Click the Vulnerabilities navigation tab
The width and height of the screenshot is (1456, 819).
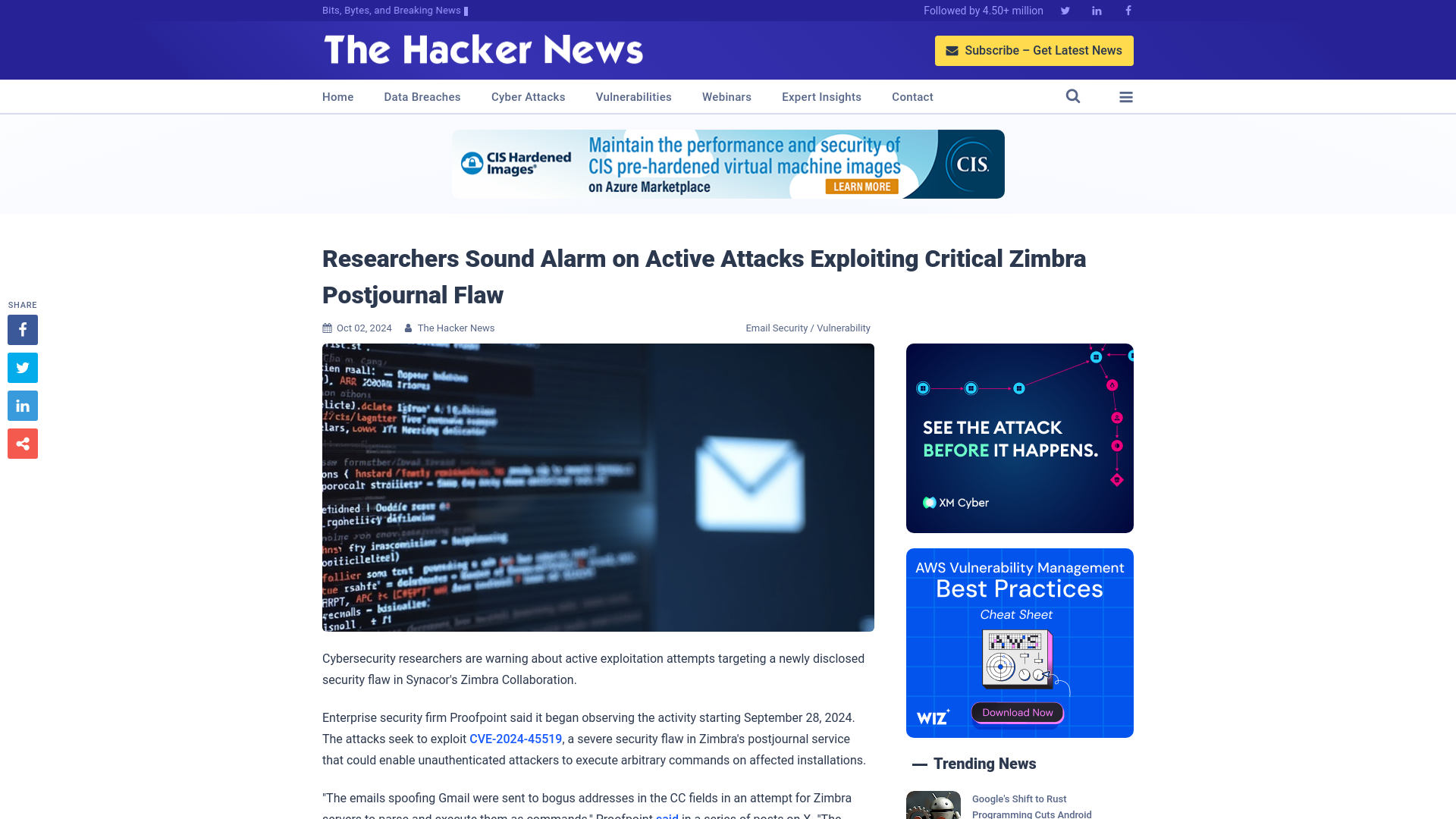pos(633,97)
